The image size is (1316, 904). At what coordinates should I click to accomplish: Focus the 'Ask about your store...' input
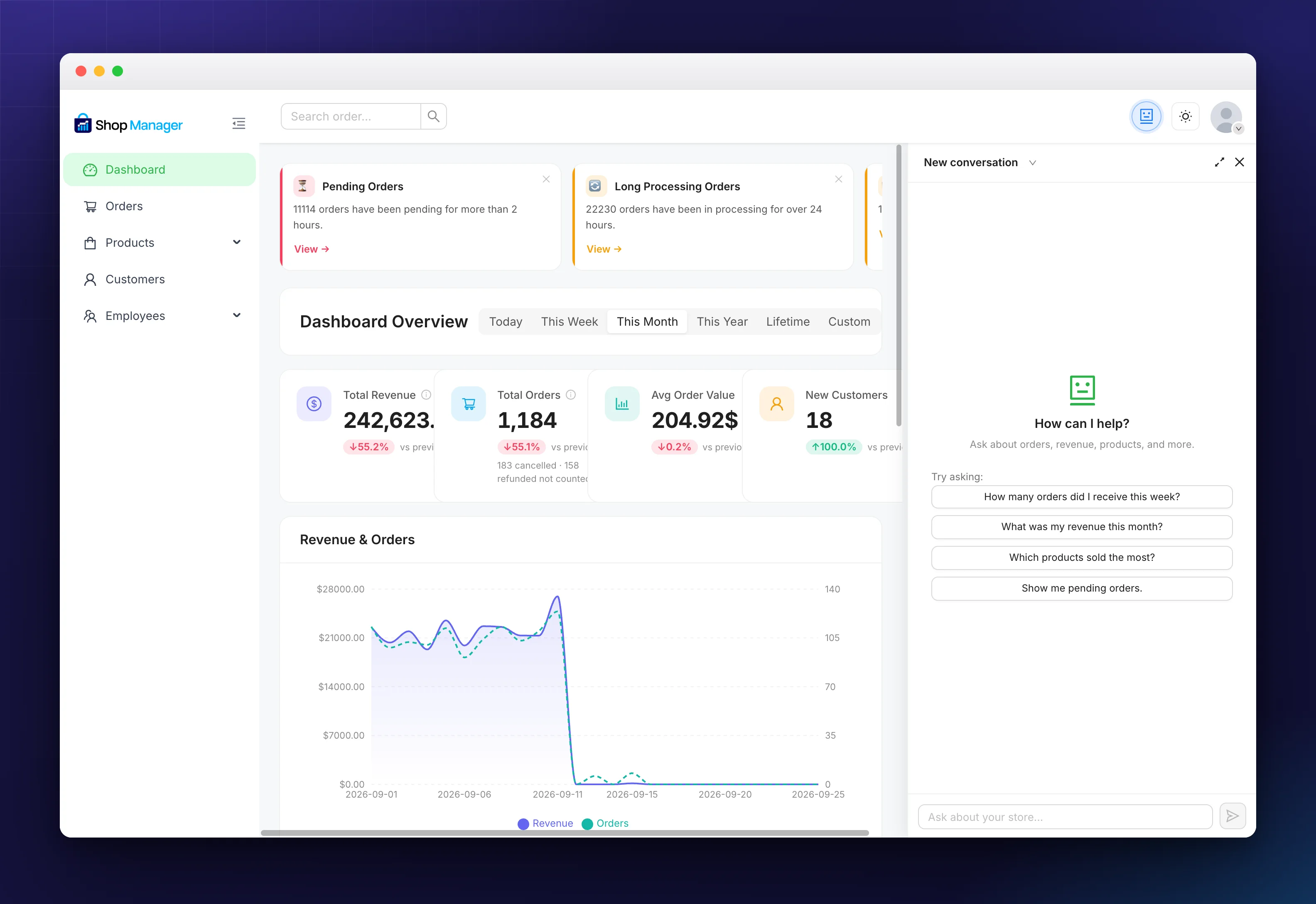(x=1065, y=817)
